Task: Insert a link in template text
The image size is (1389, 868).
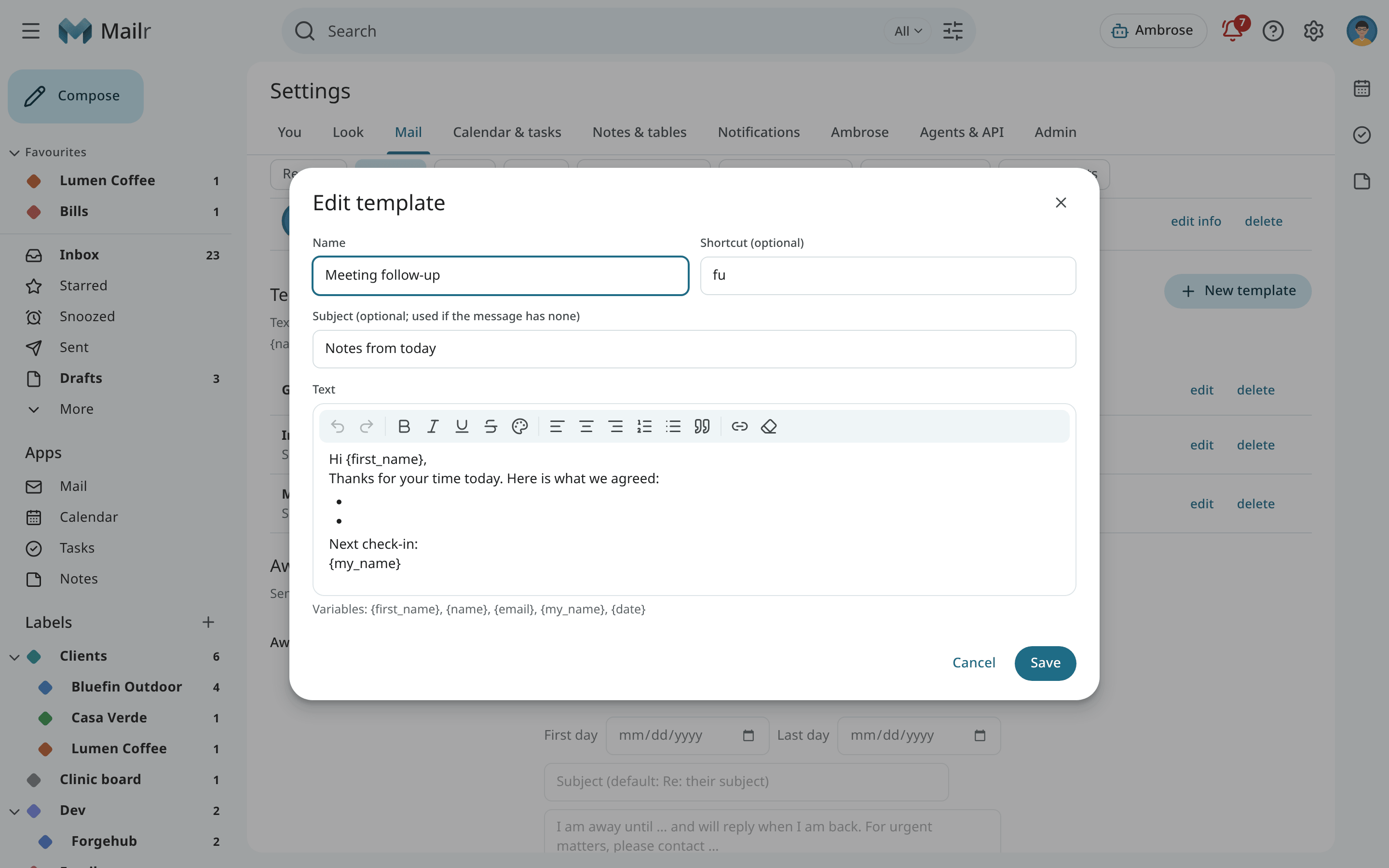Action: [739, 426]
